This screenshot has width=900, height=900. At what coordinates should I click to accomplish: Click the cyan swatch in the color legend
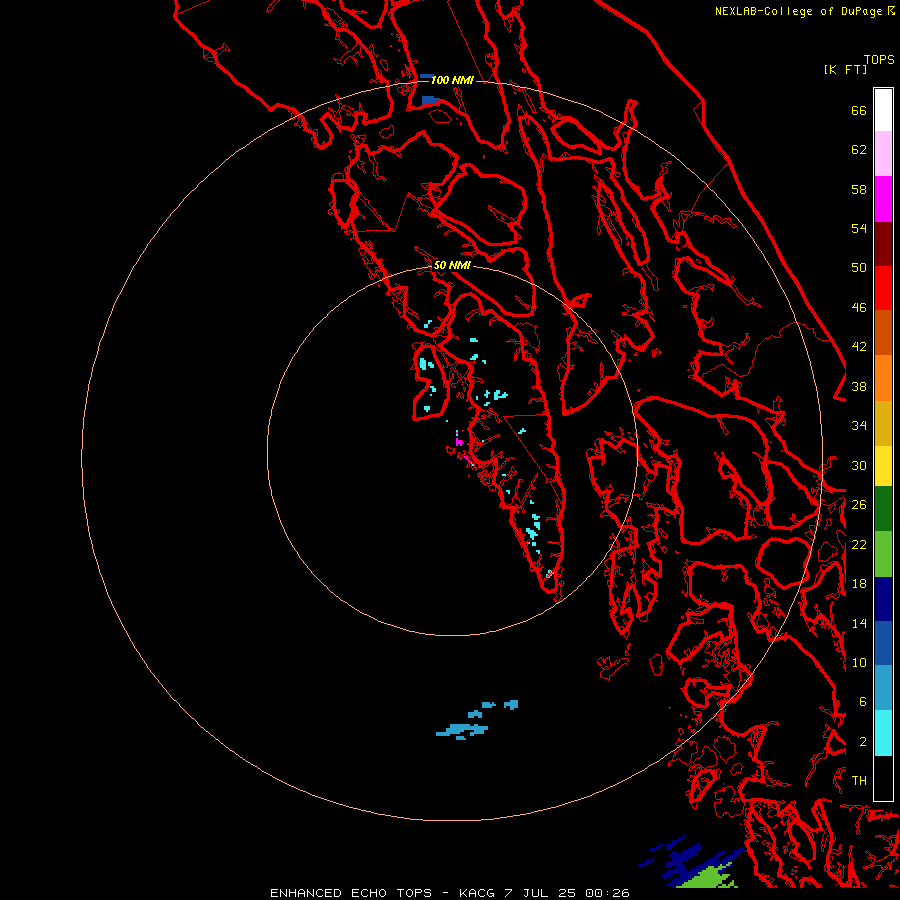click(883, 733)
